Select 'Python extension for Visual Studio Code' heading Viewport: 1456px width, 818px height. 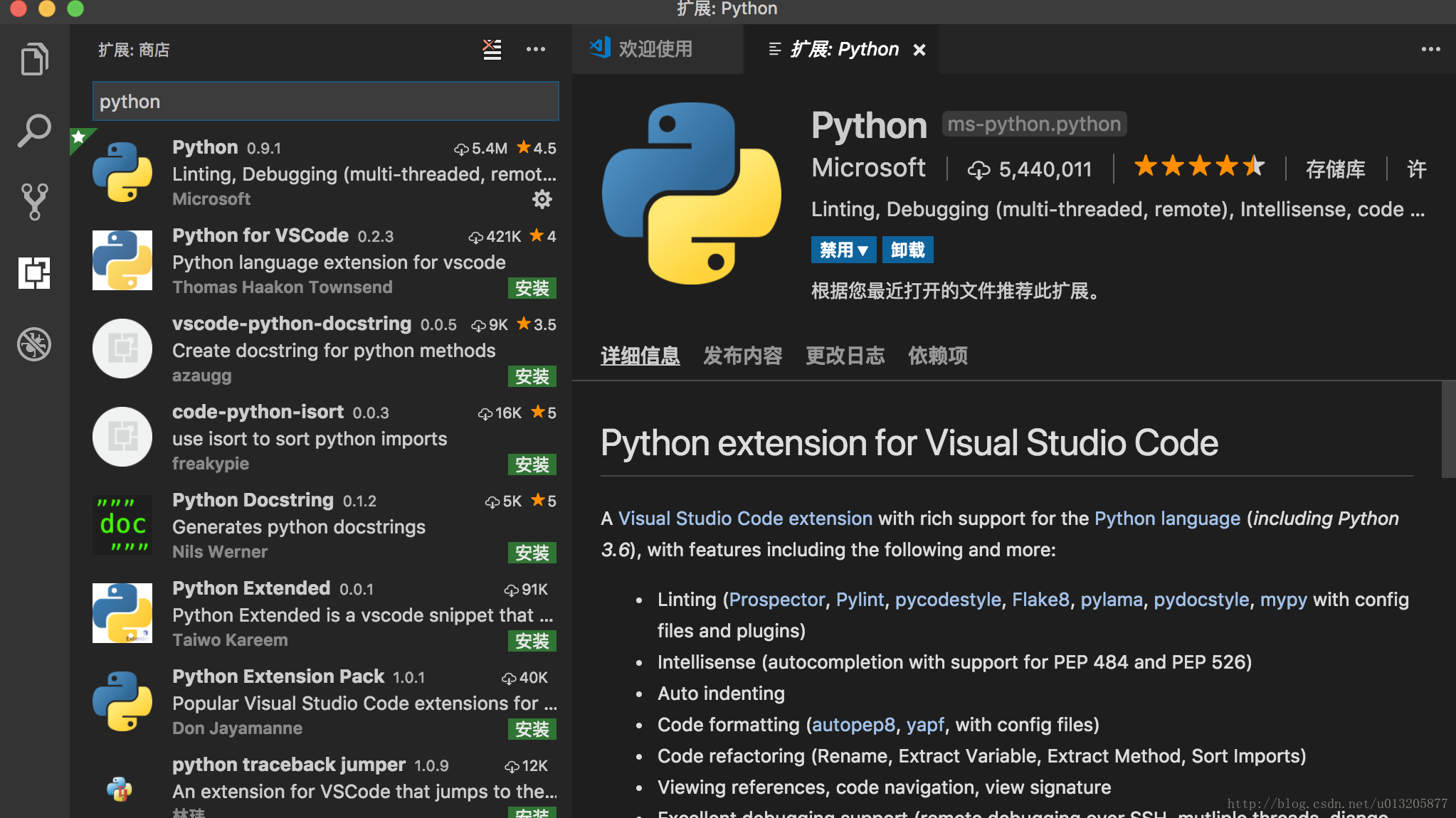pyautogui.click(x=909, y=442)
